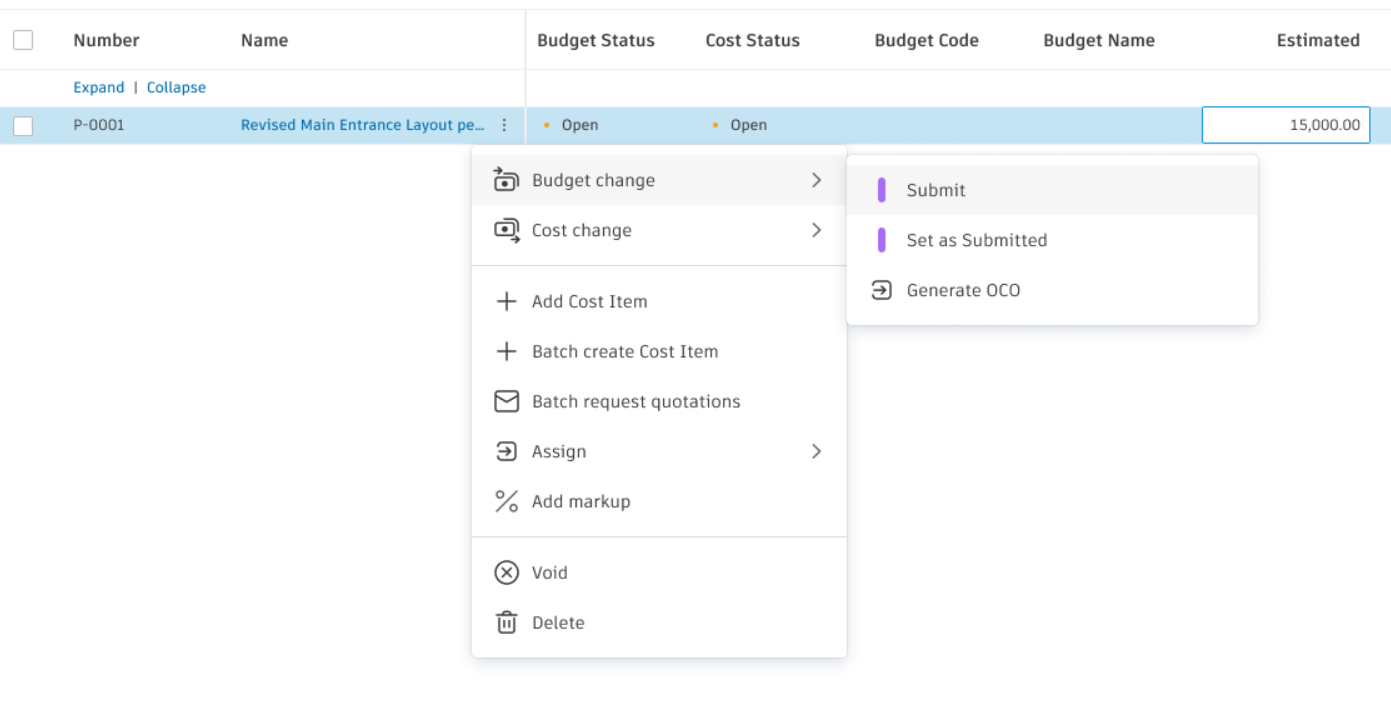
Task: Expand the Assign submenu chevron
Action: tap(816, 451)
